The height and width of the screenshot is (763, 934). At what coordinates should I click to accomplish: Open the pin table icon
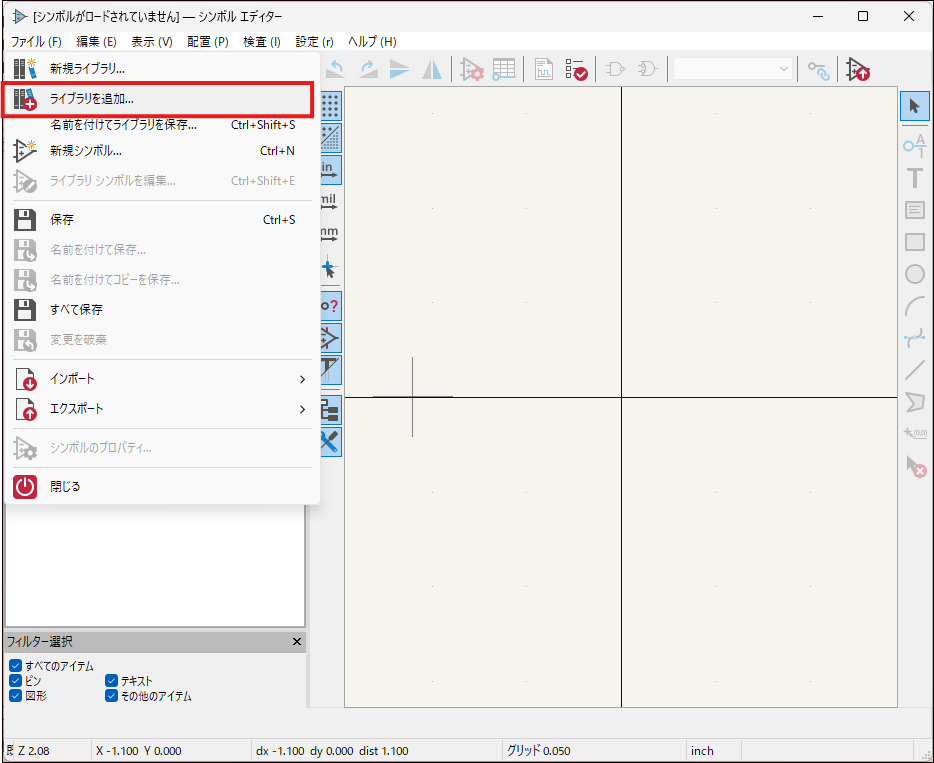(x=503, y=69)
